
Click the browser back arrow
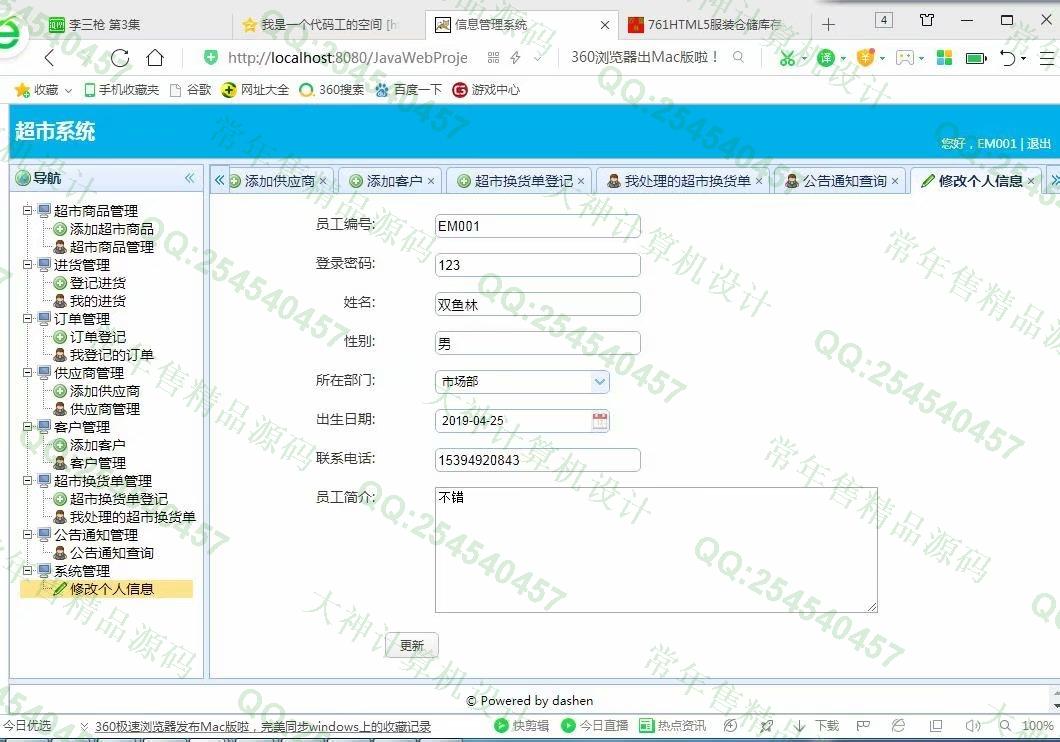click(49, 58)
